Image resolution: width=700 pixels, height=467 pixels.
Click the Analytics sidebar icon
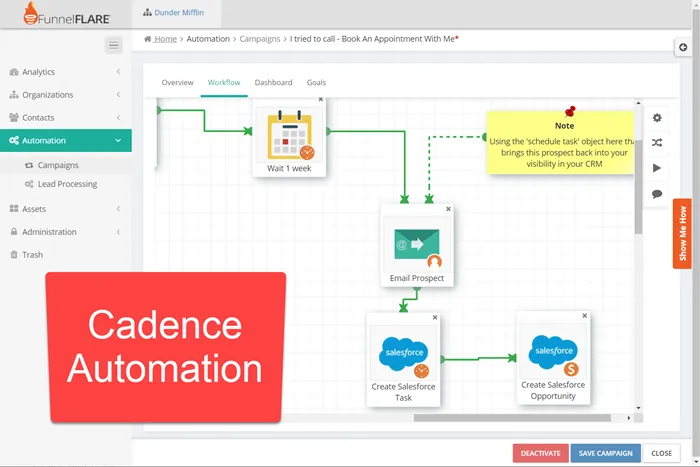pyautogui.click(x=14, y=72)
